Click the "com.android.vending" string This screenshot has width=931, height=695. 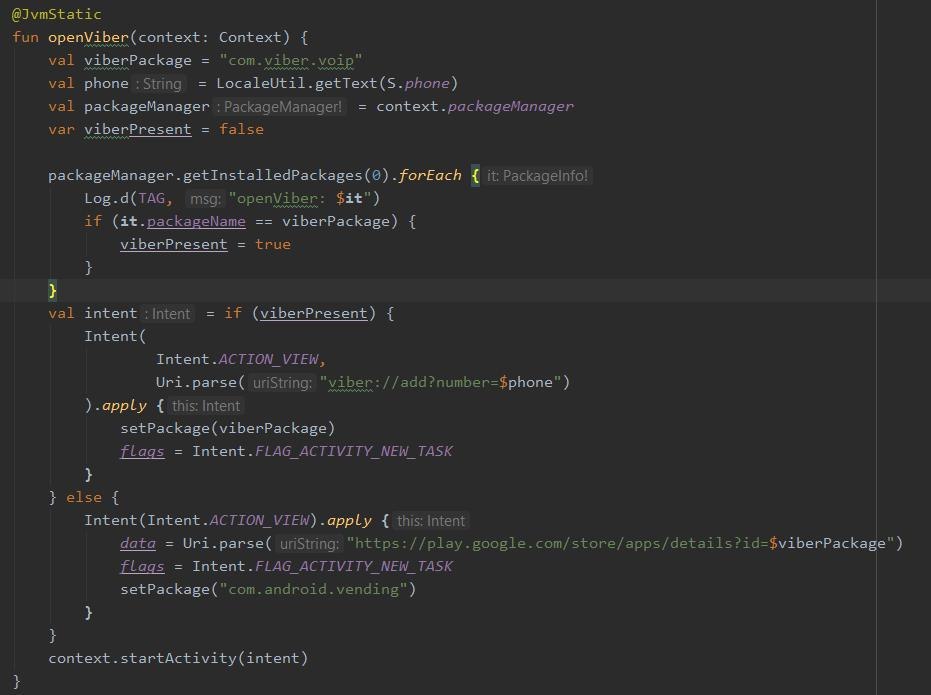[x=314, y=589]
